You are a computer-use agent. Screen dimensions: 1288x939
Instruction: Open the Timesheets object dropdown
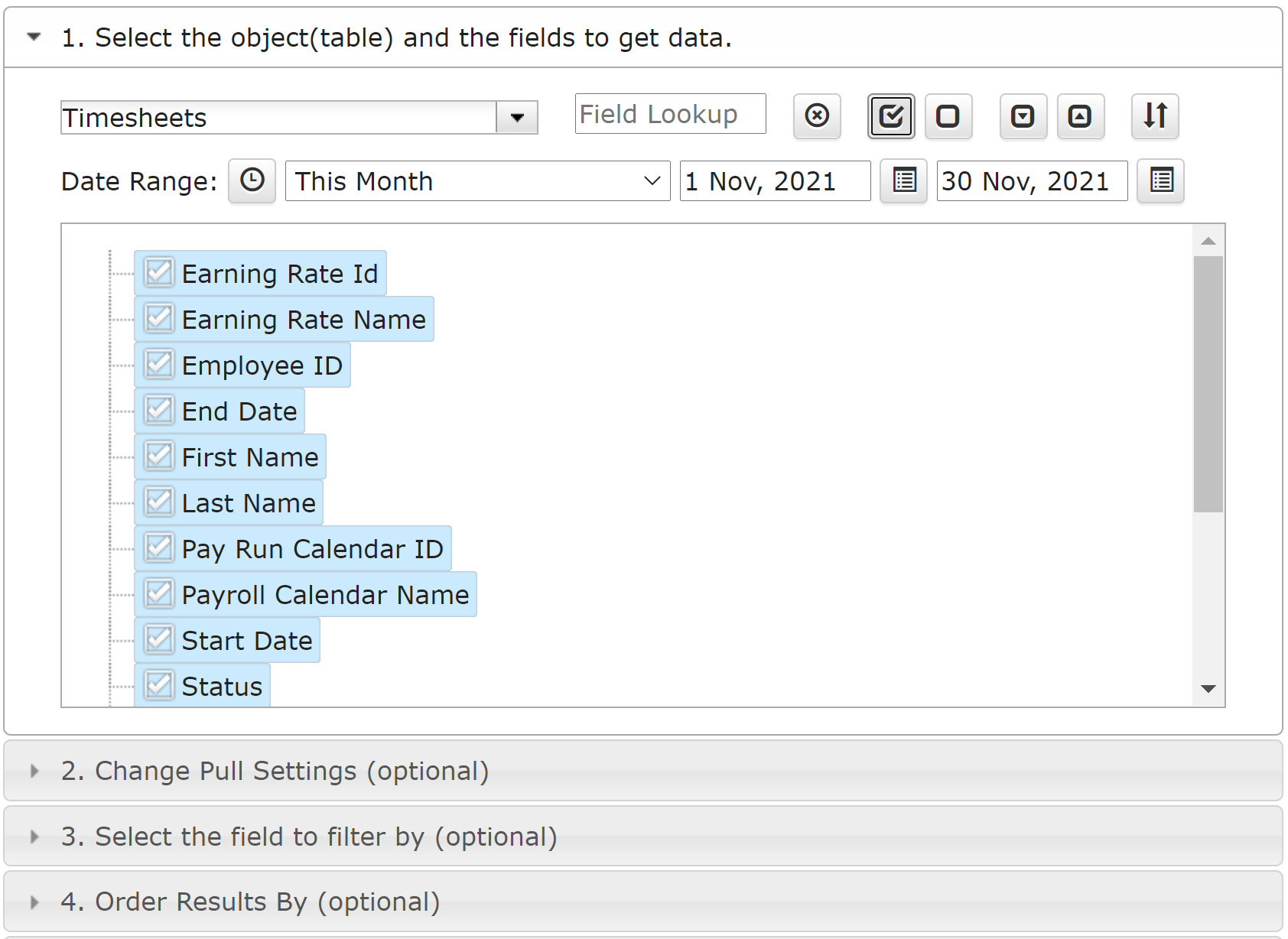517,118
